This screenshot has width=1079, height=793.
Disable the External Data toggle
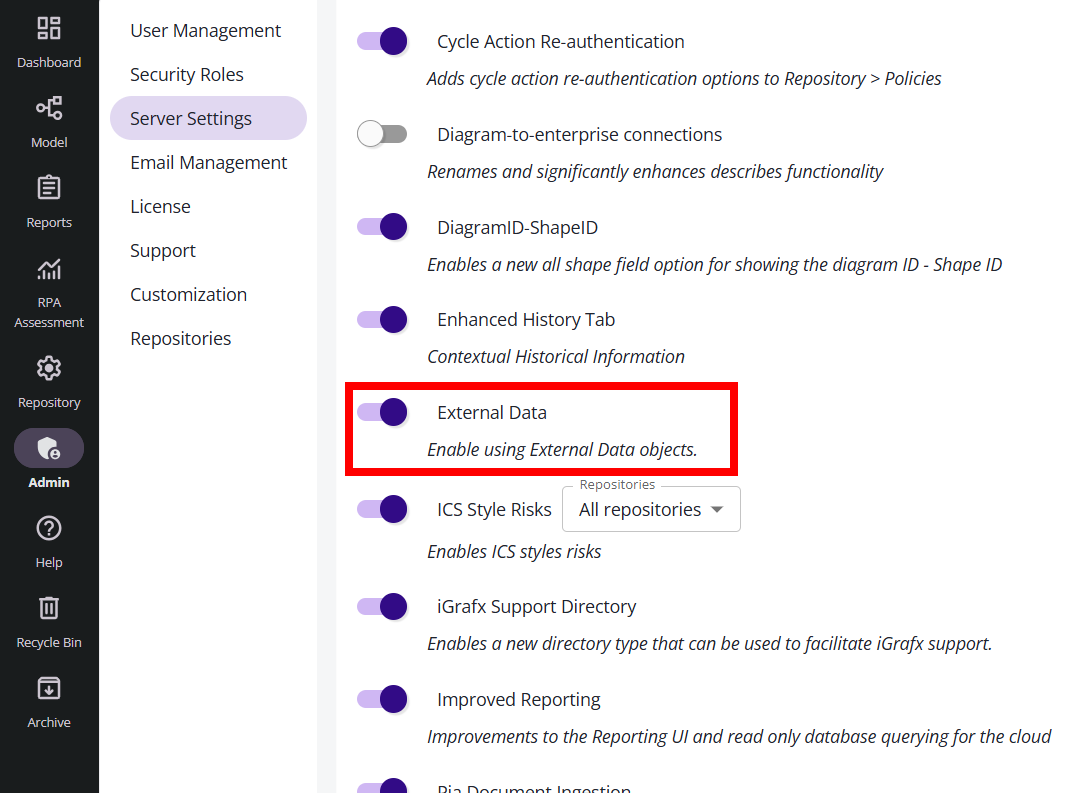click(382, 412)
